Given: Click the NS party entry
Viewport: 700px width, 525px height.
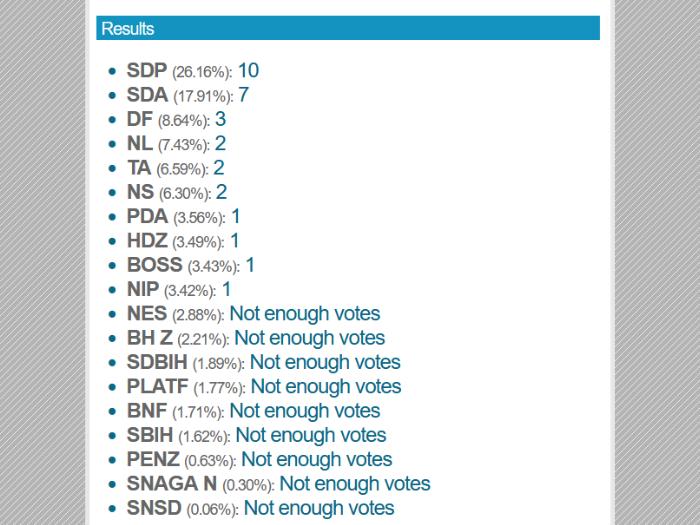Looking at the screenshot, I should pyautogui.click(x=177, y=192).
